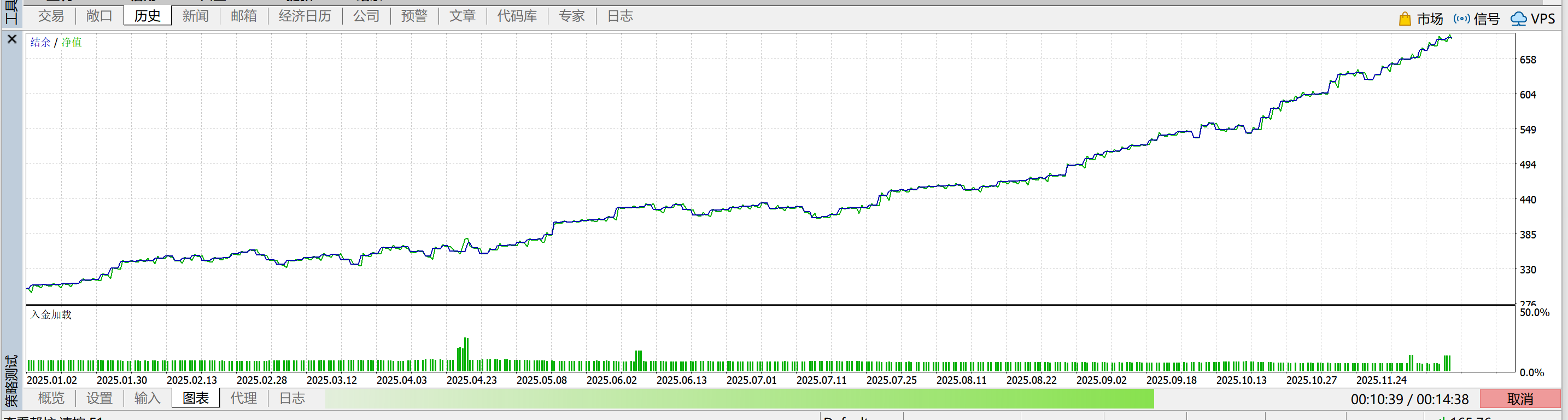Click the 0.0% deposit load axis label
This screenshot has height=420, width=1568.
pos(1531,372)
